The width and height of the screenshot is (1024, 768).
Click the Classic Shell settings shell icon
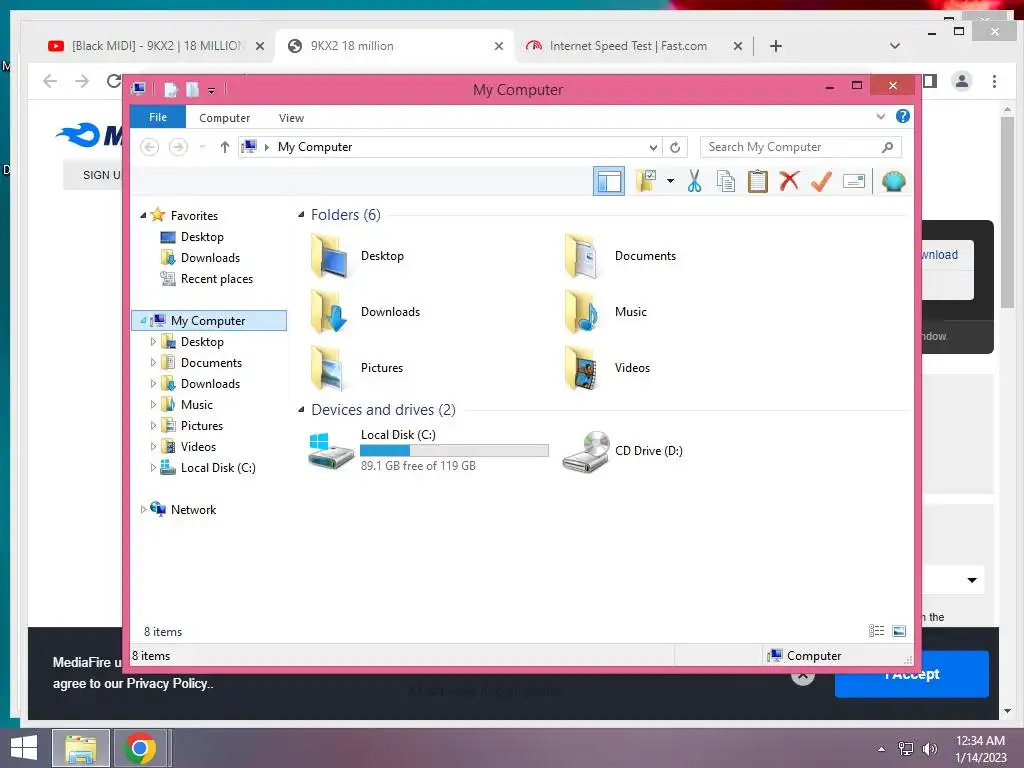point(893,181)
